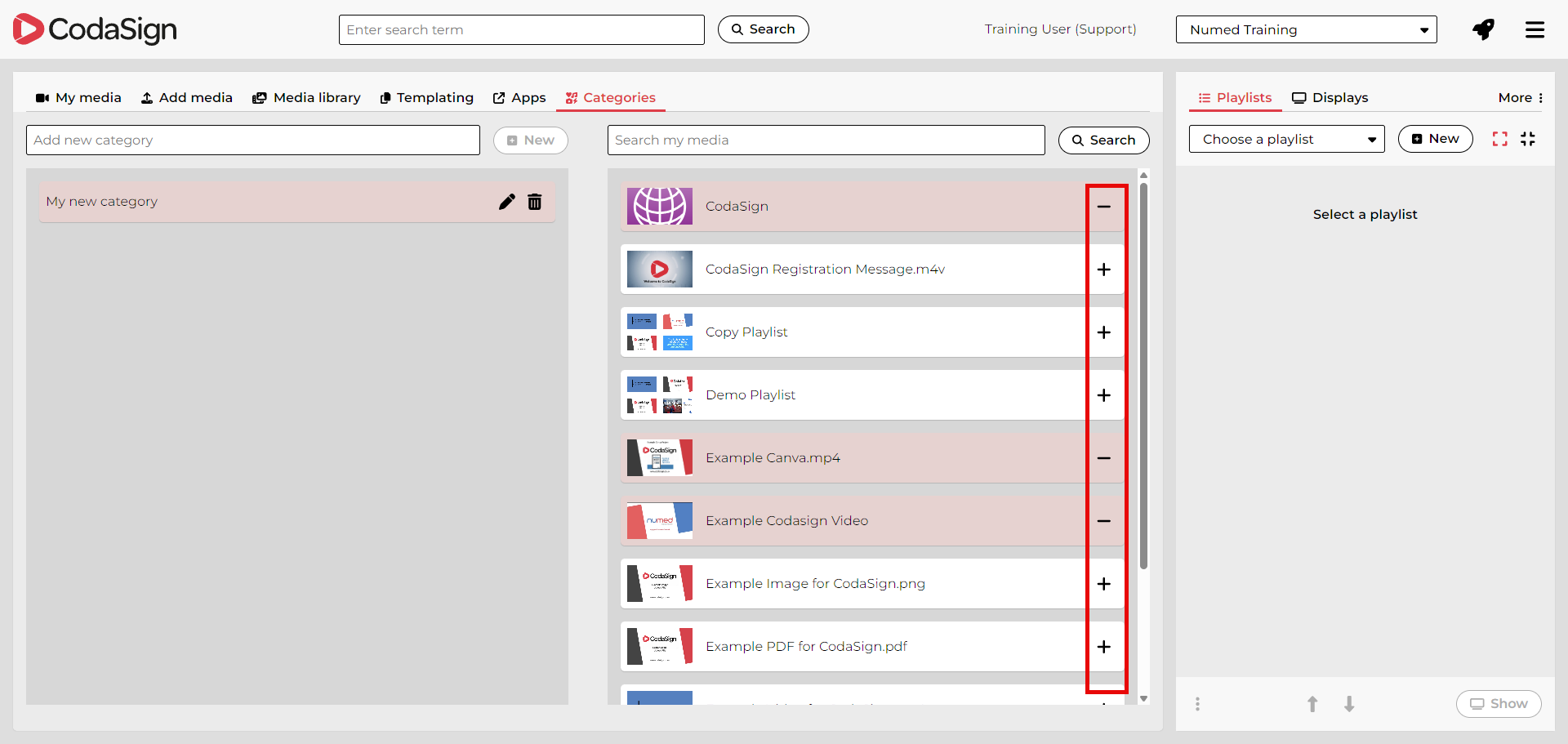Click the Add new category input field
Viewport: 1568px width, 744px height.
[253, 140]
